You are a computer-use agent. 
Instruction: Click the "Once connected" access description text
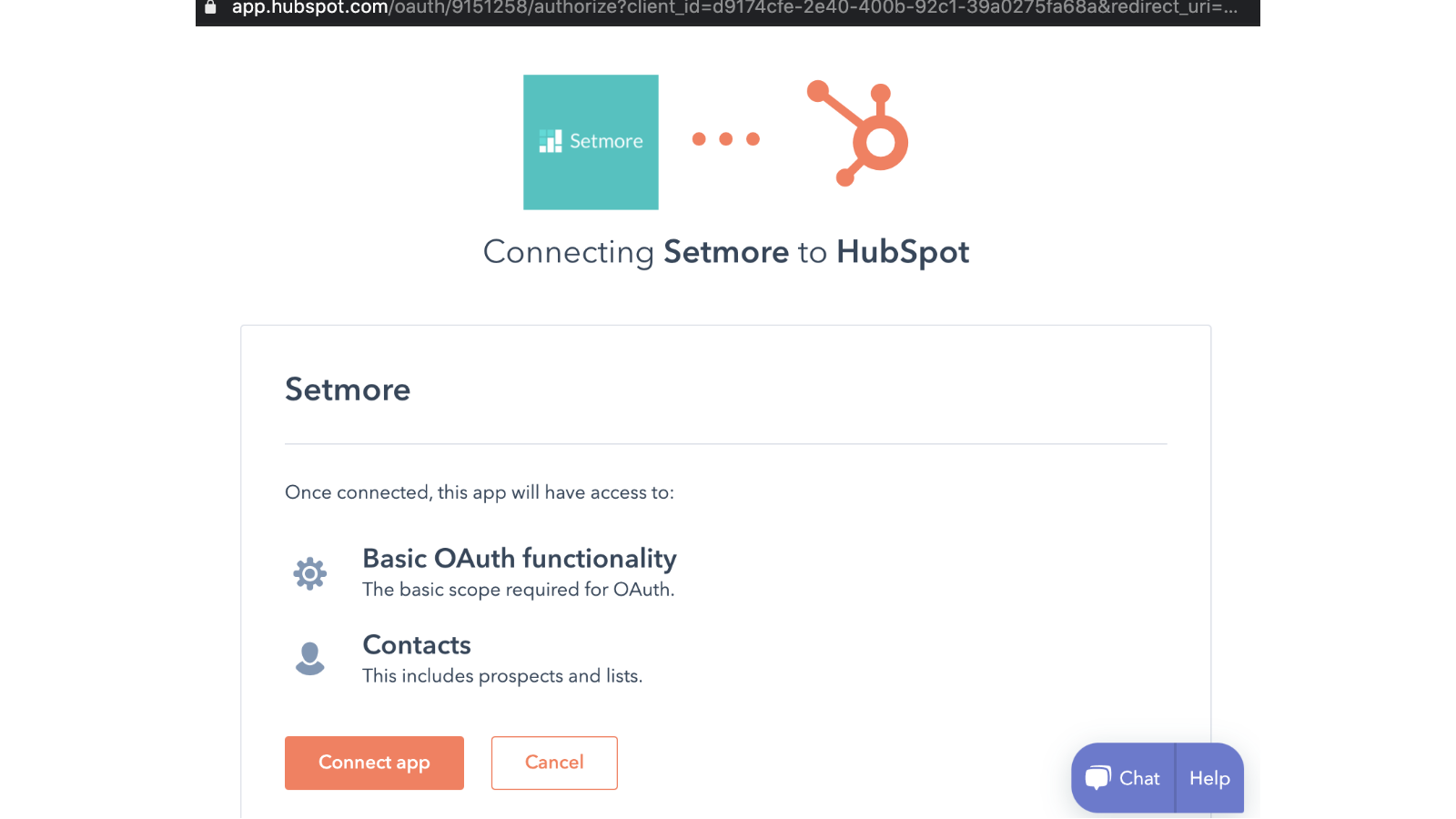tap(480, 492)
